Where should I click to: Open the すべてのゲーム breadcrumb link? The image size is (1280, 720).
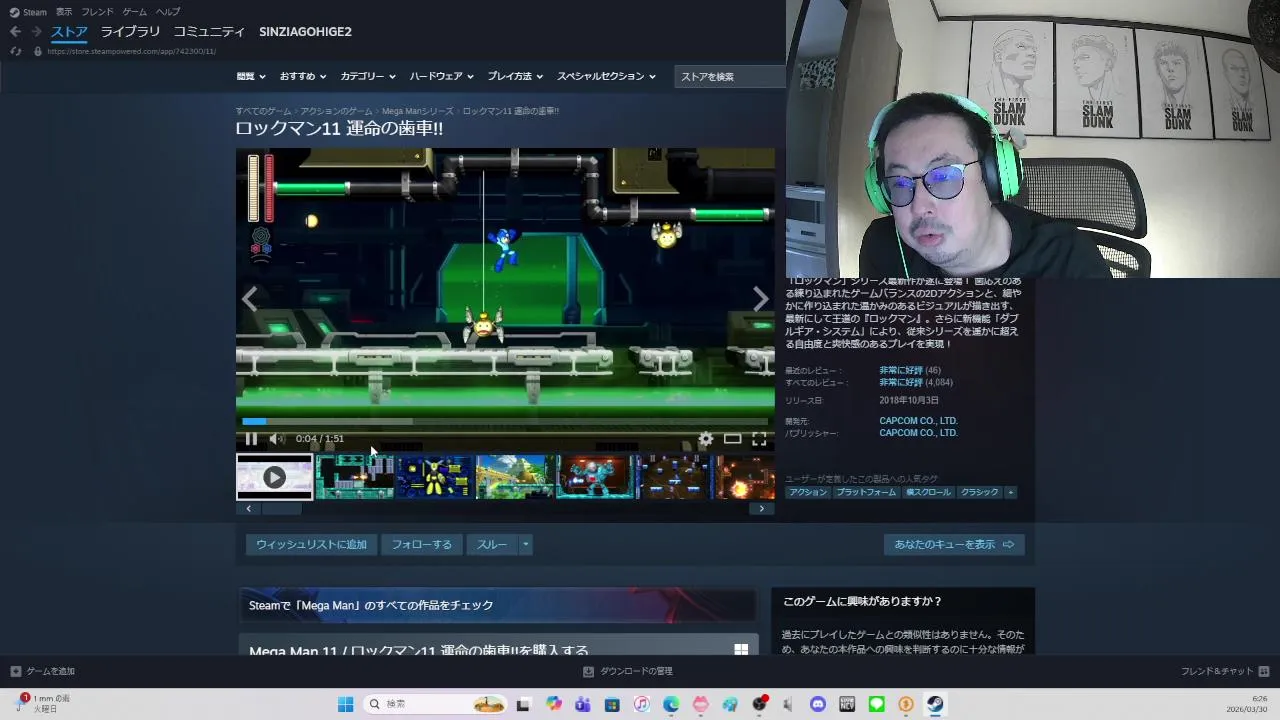(263, 111)
